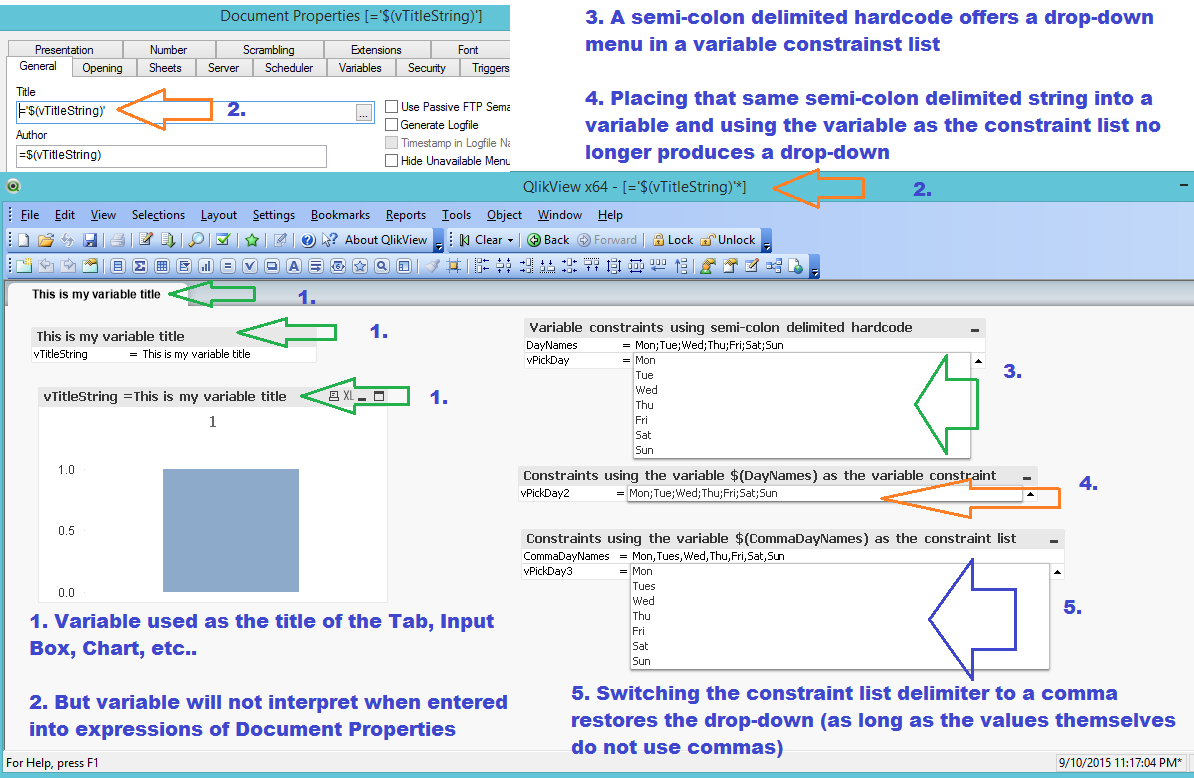Screen dimensions: 1194x778
Task: Open the File menu
Action: (x=30, y=215)
